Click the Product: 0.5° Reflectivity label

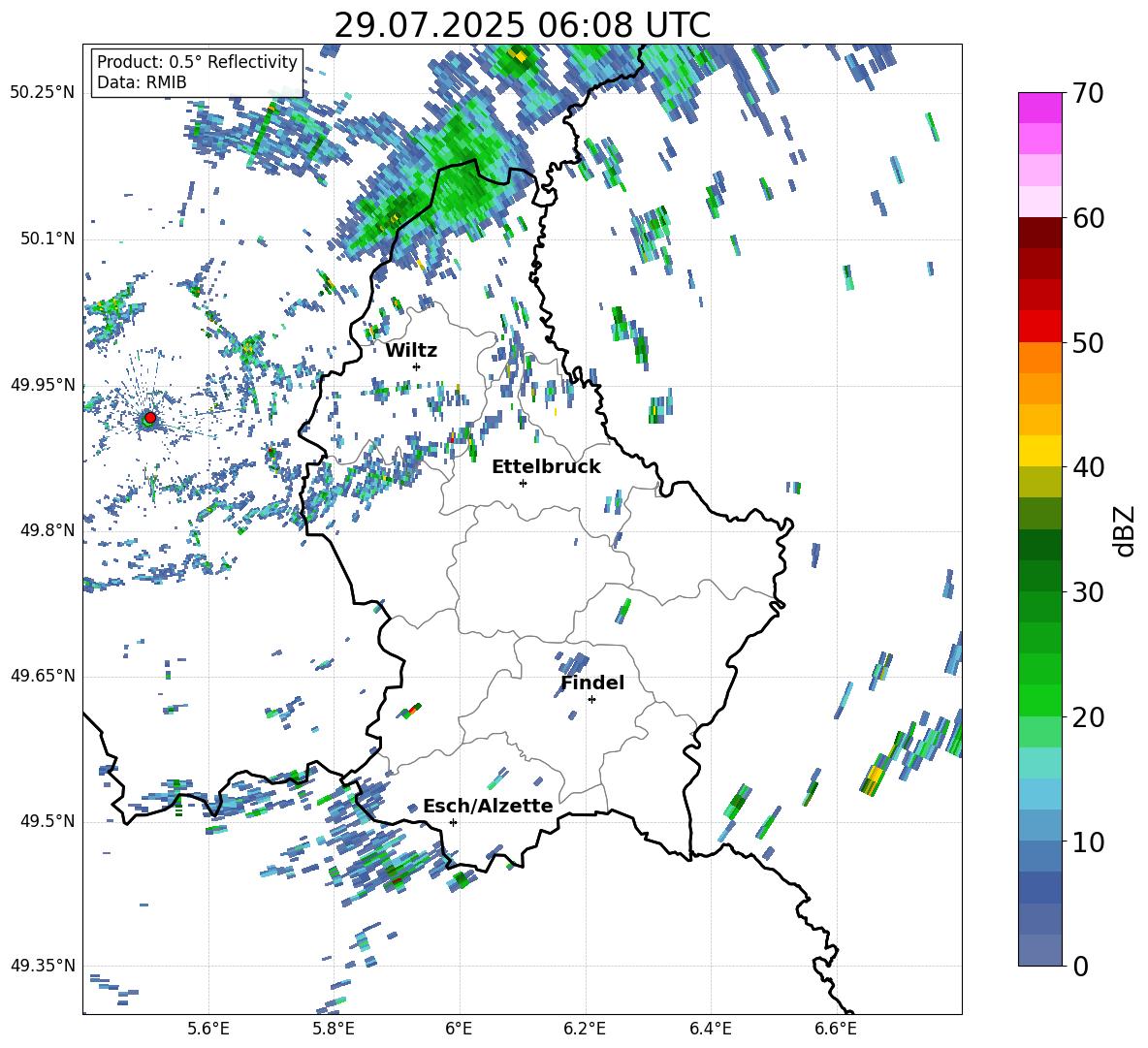click(197, 61)
